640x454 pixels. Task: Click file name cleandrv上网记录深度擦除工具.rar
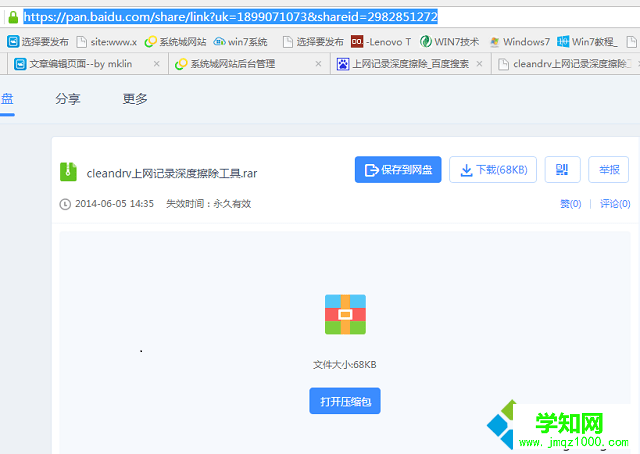click(x=172, y=174)
